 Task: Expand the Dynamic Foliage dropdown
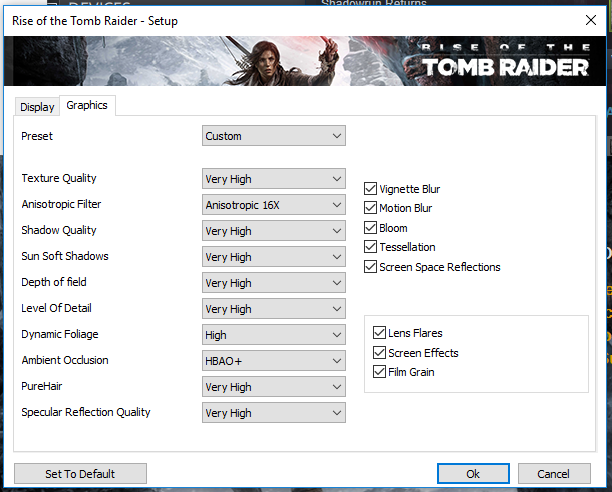click(x=273, y=335)
